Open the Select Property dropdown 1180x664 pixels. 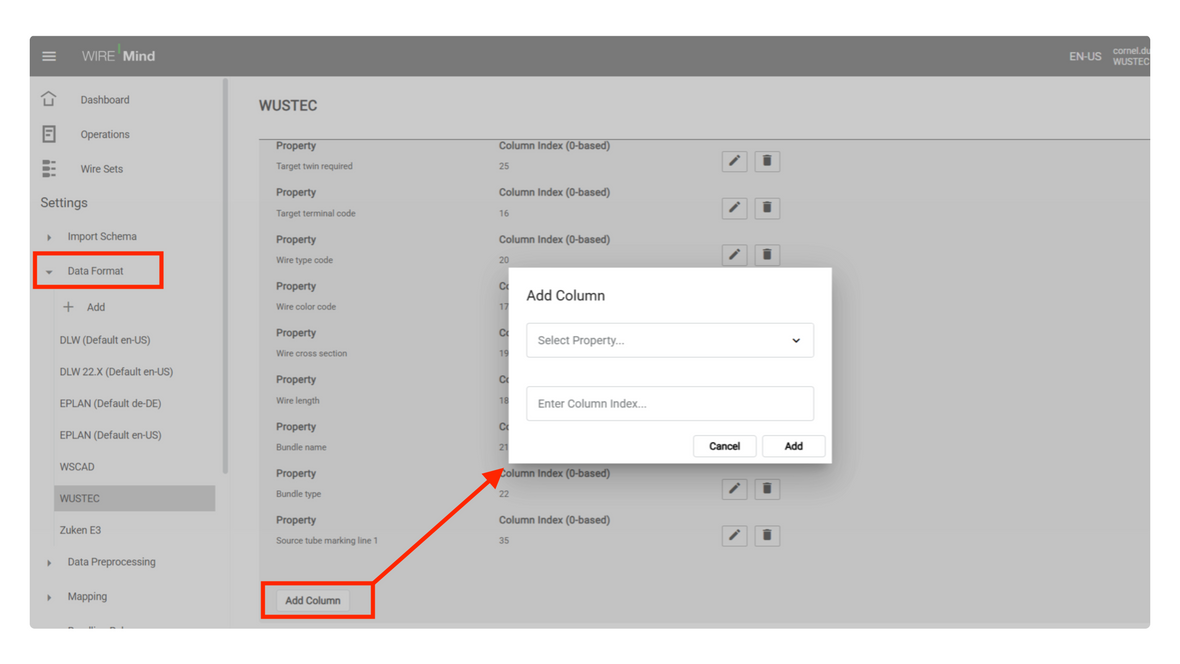[x=670, y=340]
